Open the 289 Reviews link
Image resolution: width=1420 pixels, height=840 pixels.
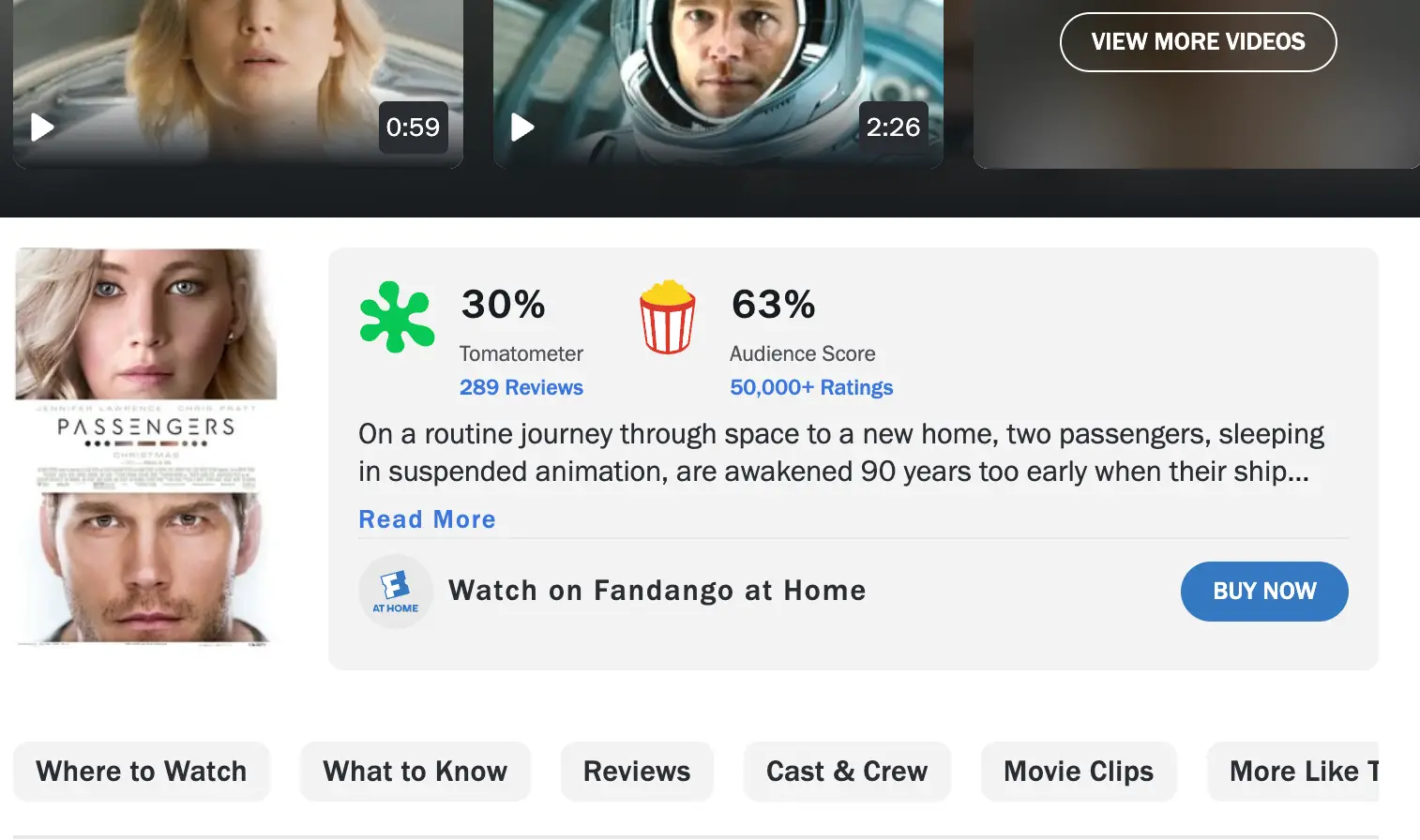tap(521, 386)
